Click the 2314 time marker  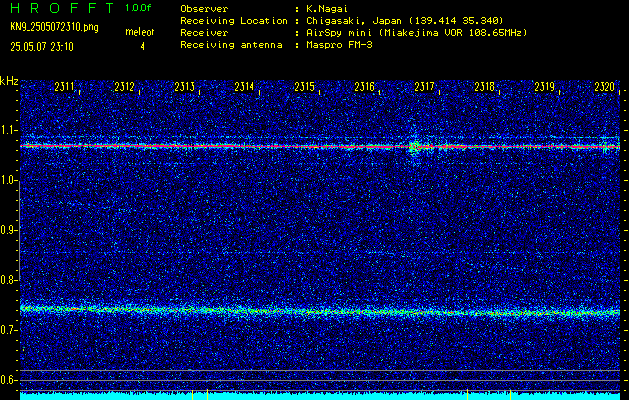(x=244, y=87)
